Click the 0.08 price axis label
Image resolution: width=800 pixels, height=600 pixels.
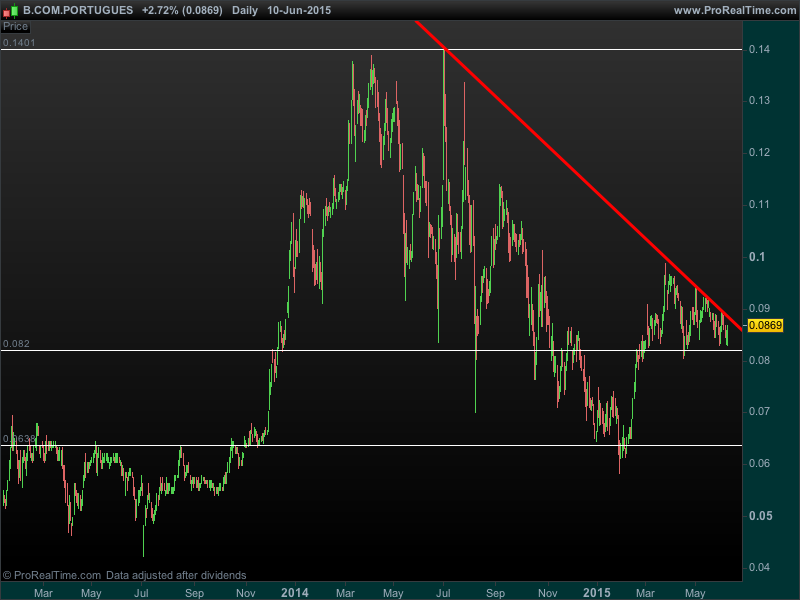click(x=759, y=360)
